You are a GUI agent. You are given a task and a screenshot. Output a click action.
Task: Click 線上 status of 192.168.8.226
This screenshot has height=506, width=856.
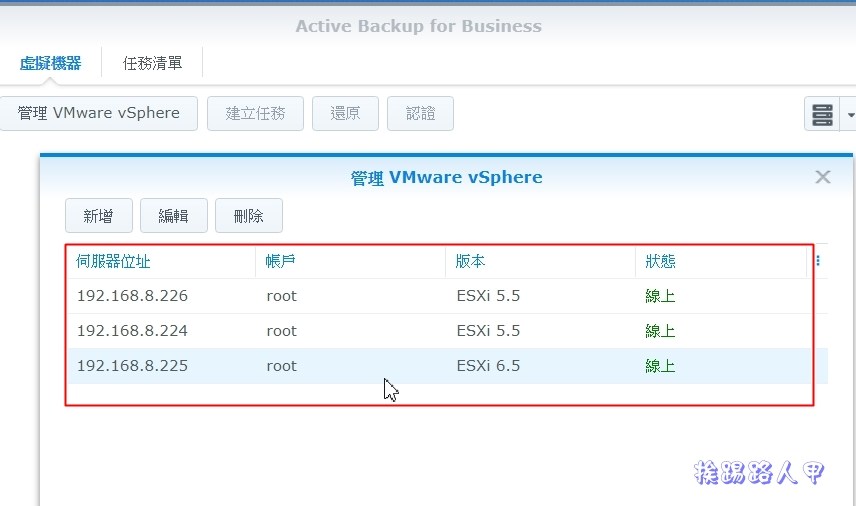[660, 296]
